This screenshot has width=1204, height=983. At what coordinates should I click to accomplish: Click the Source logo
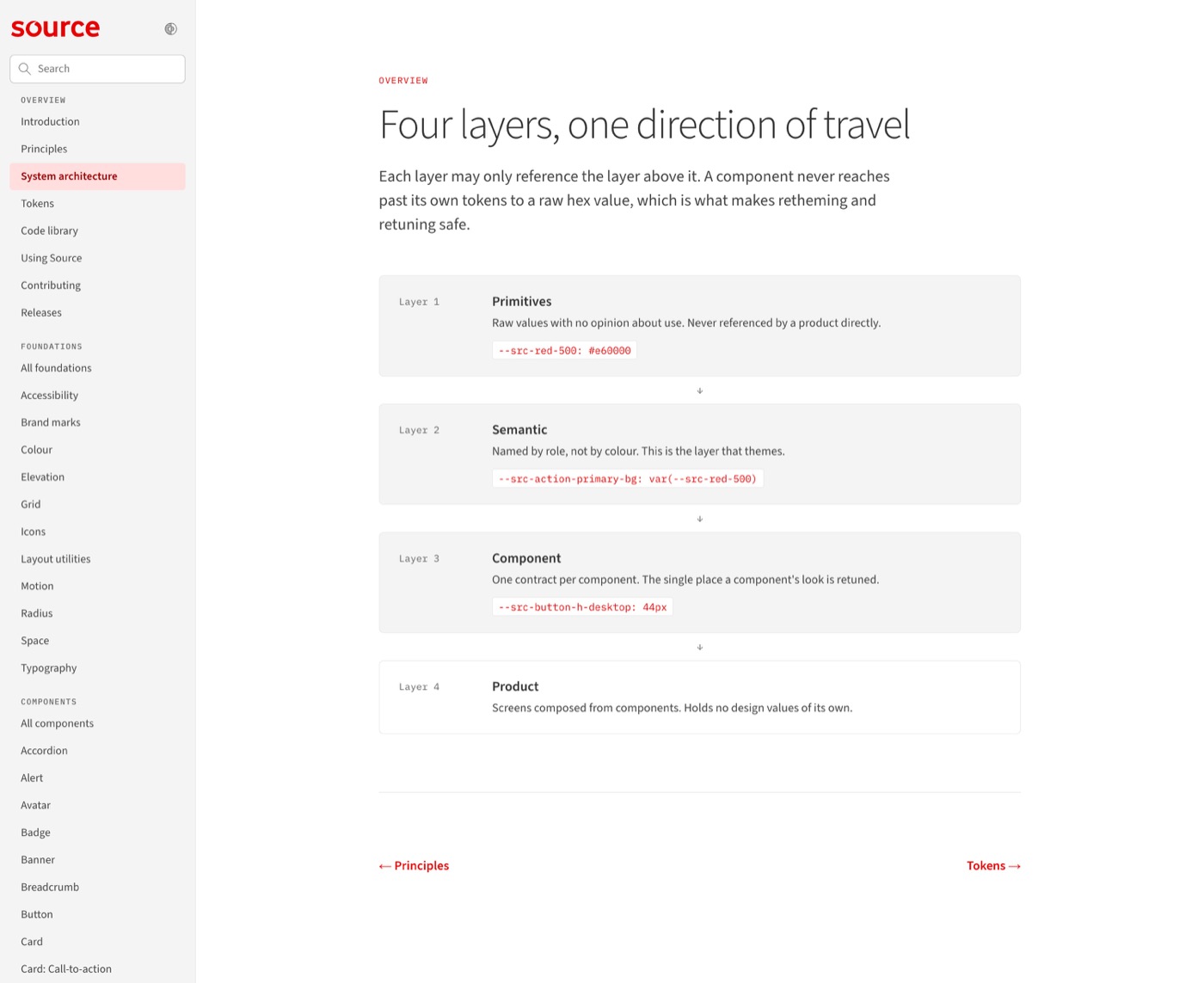coord(55,28)
